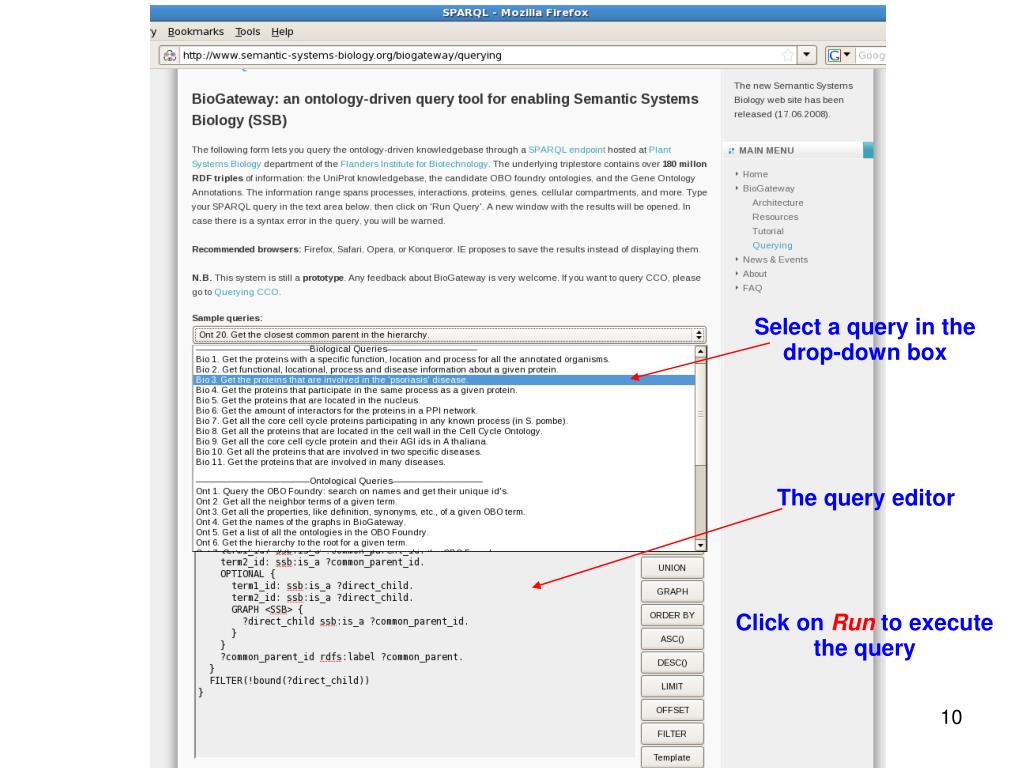1024x768 pixels.
Task: Click the dropdown list scroll-down arrow
Action: pos(701,545)
